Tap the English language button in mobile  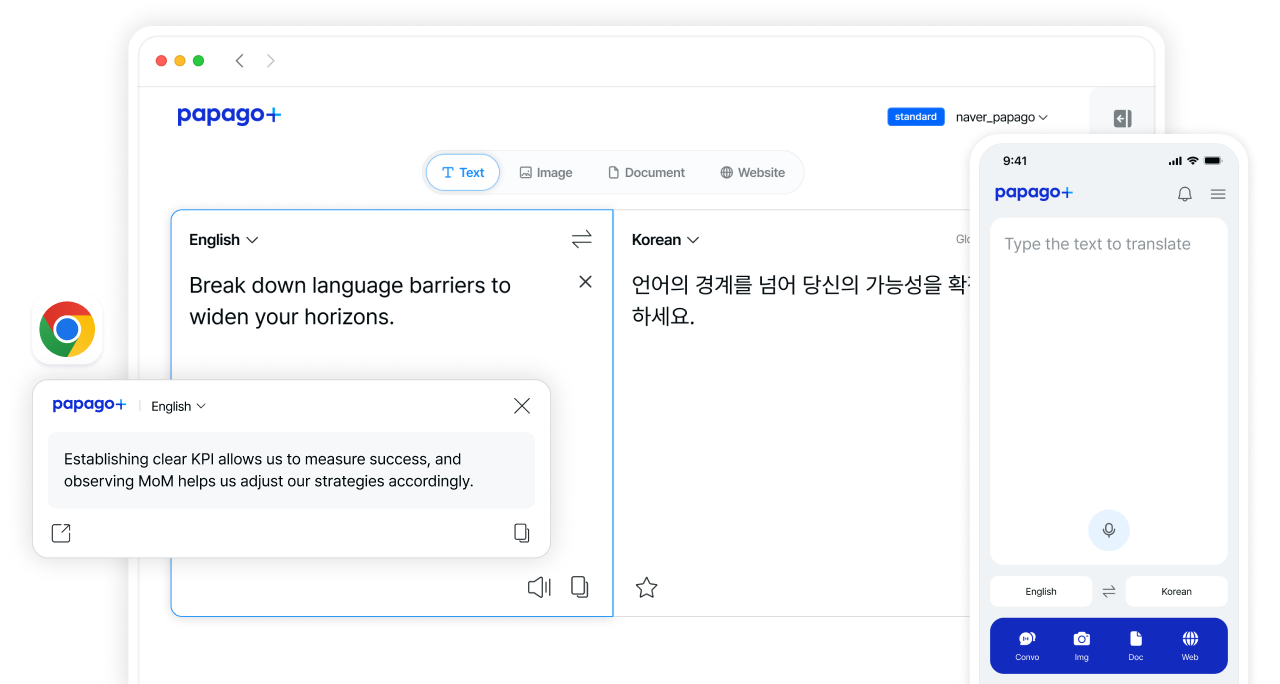tap(1041, 591)
